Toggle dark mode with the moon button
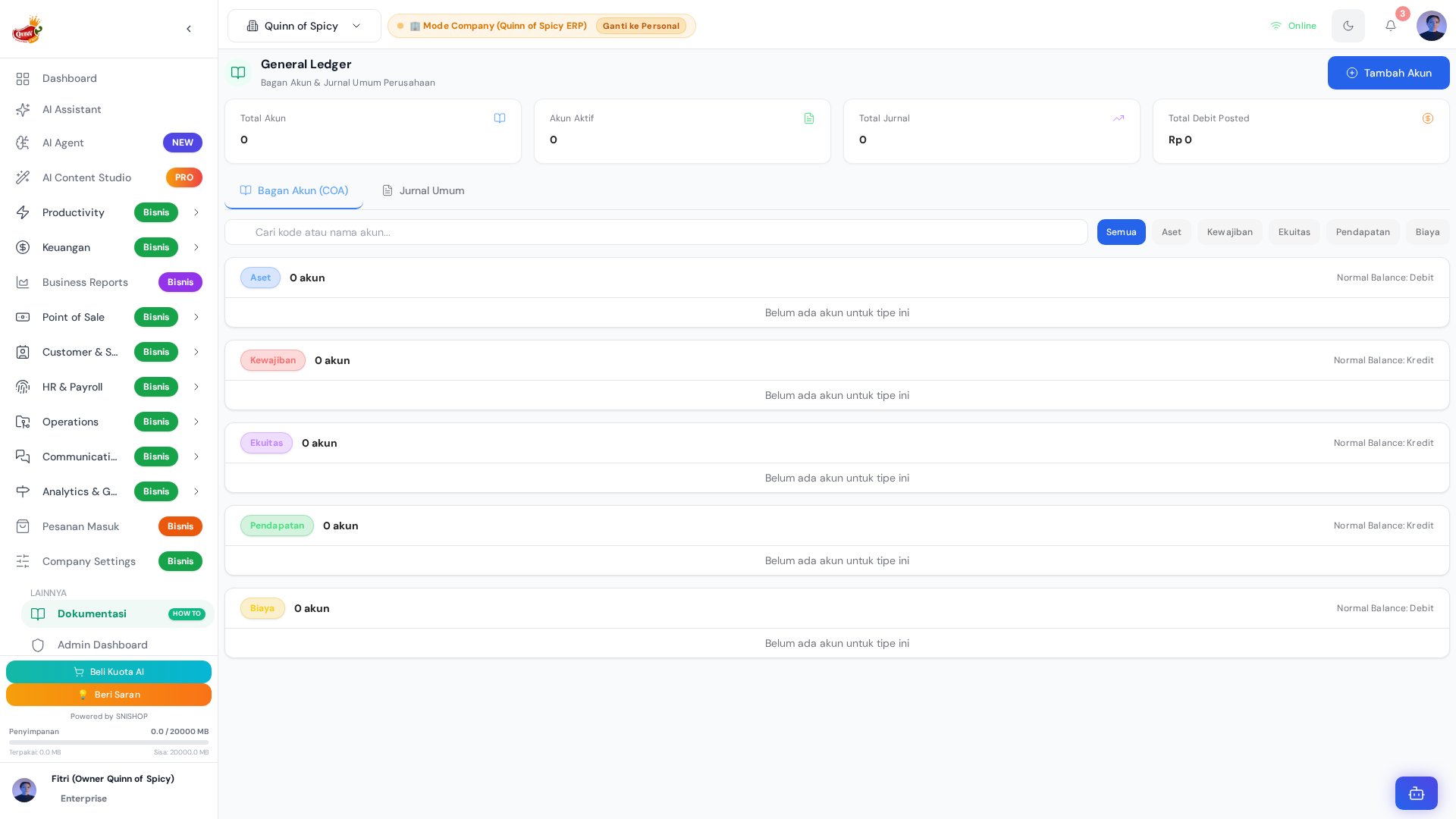The width and height of the screenshot is (1456, 819). (1348, 26)
